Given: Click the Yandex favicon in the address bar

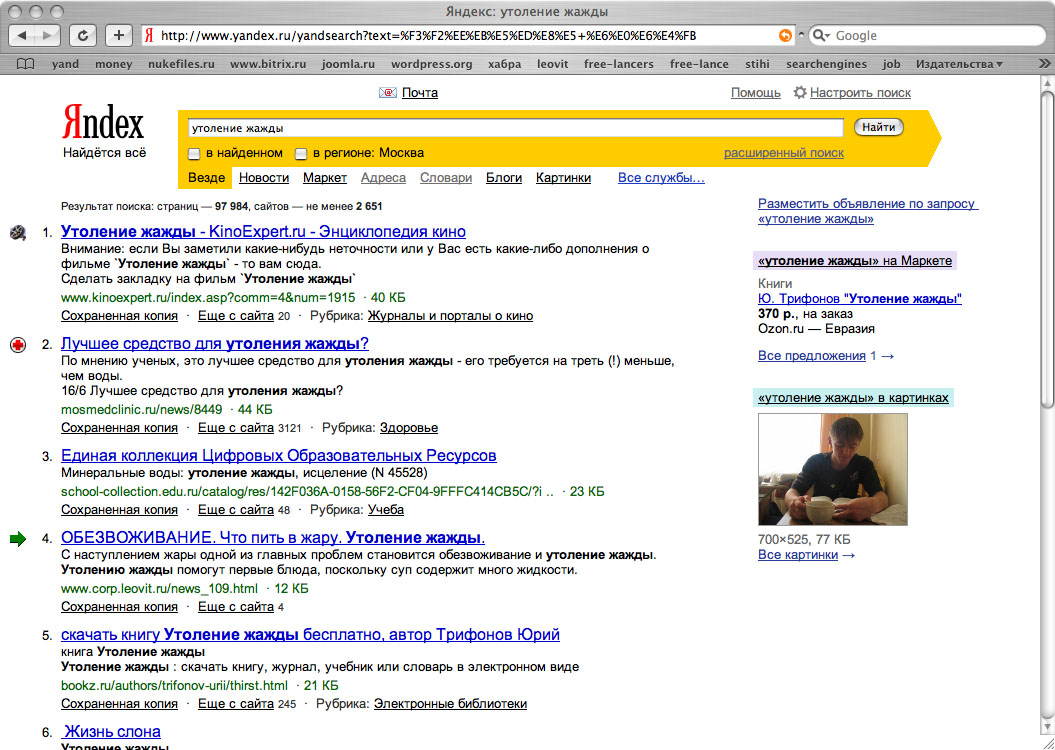Looking at the screenshot, I should click(x=149, y=36).
